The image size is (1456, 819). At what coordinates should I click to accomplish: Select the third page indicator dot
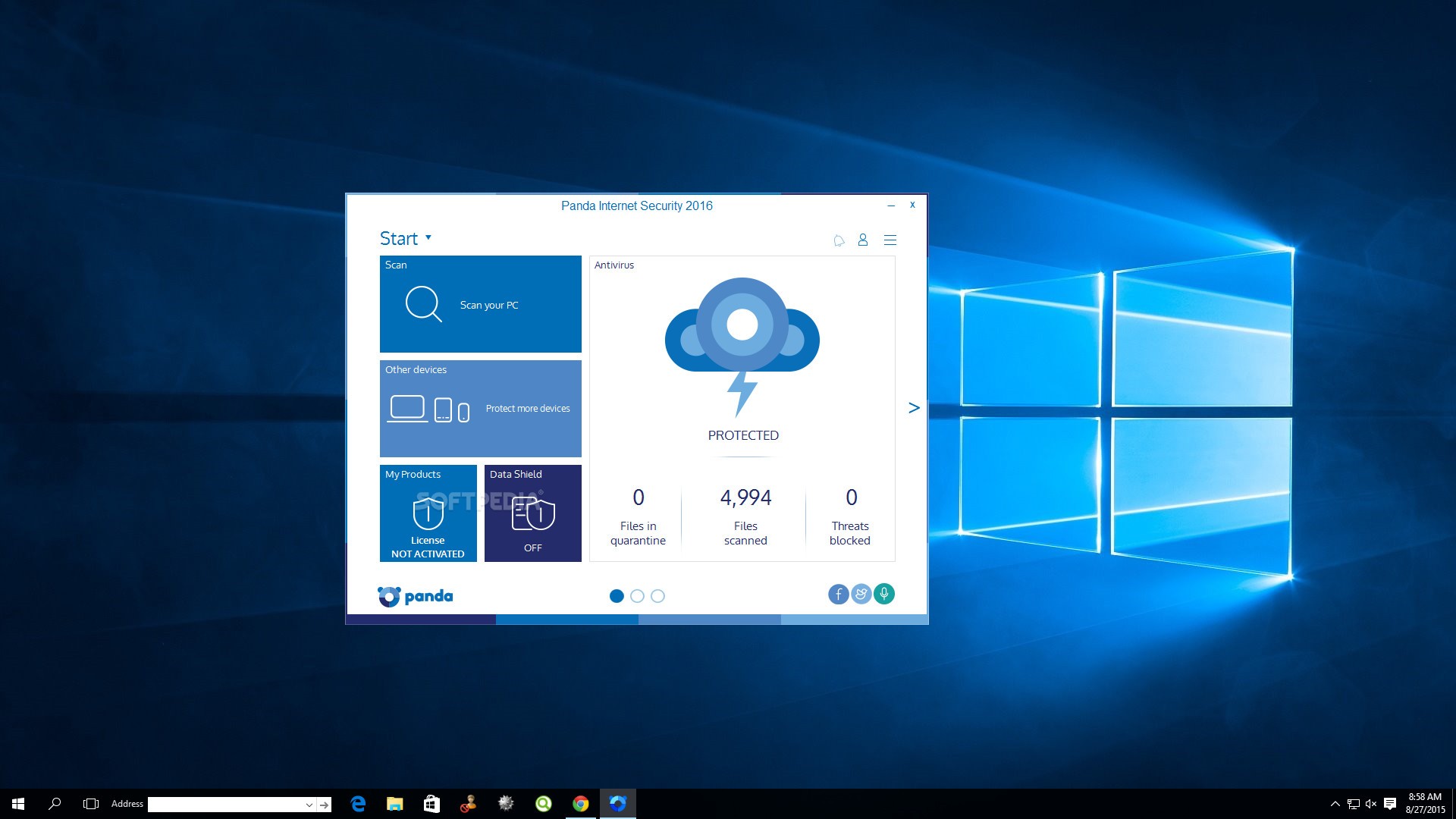pyautogui.click(x=657, y=596)
